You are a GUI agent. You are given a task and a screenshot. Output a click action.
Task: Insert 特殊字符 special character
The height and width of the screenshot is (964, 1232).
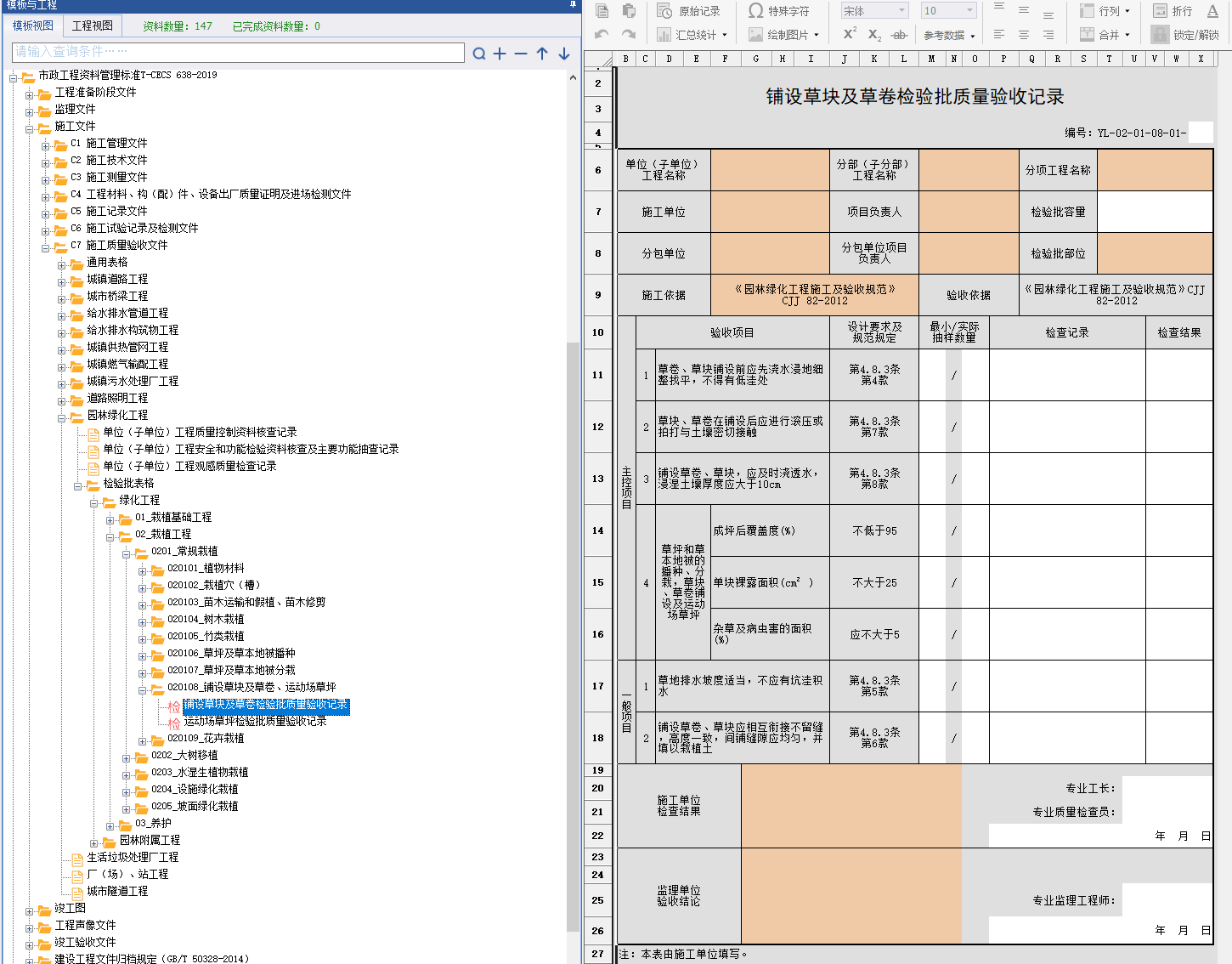pos(779,11)
